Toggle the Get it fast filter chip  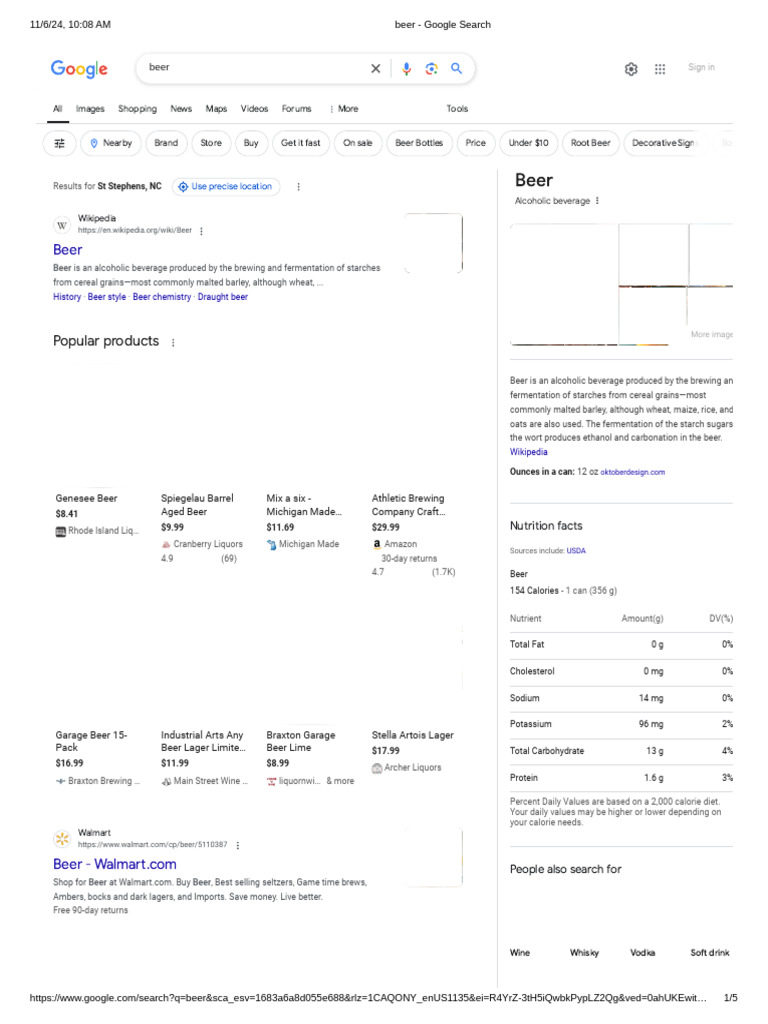tap(300, 143)
